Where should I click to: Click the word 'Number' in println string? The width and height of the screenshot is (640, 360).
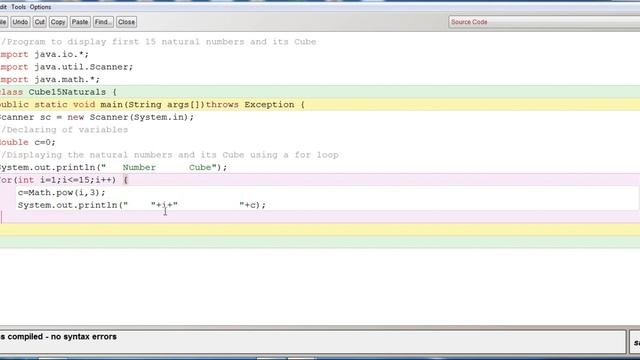(x=139, y=168)
